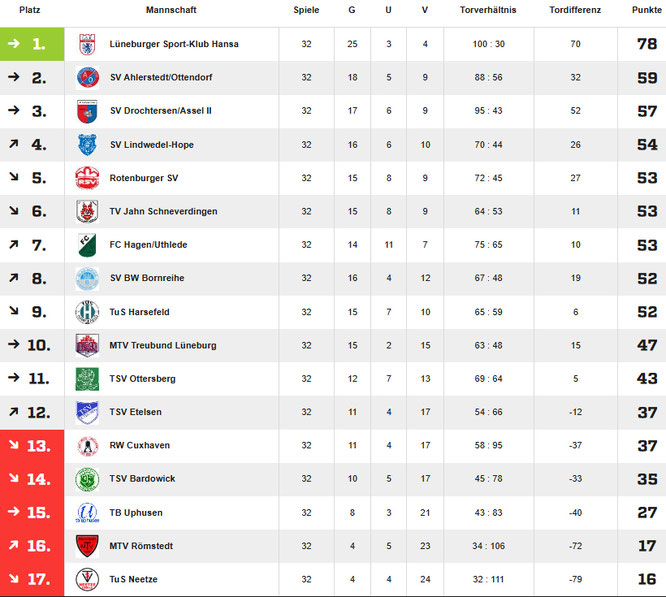666x597 pixels.
Task: Select the Torverhältnis column header
Action: pyautogui.click(x=488, y=10)
